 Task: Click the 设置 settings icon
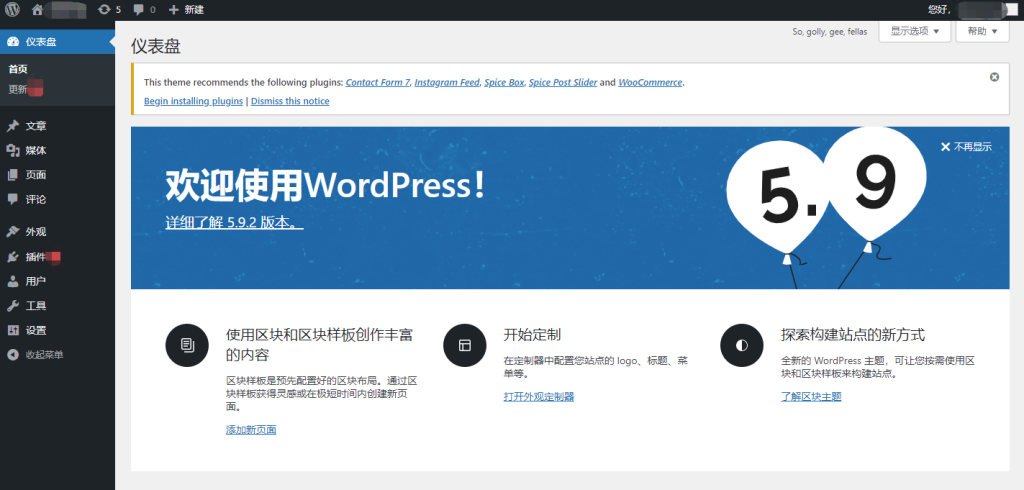coord(12,331)
